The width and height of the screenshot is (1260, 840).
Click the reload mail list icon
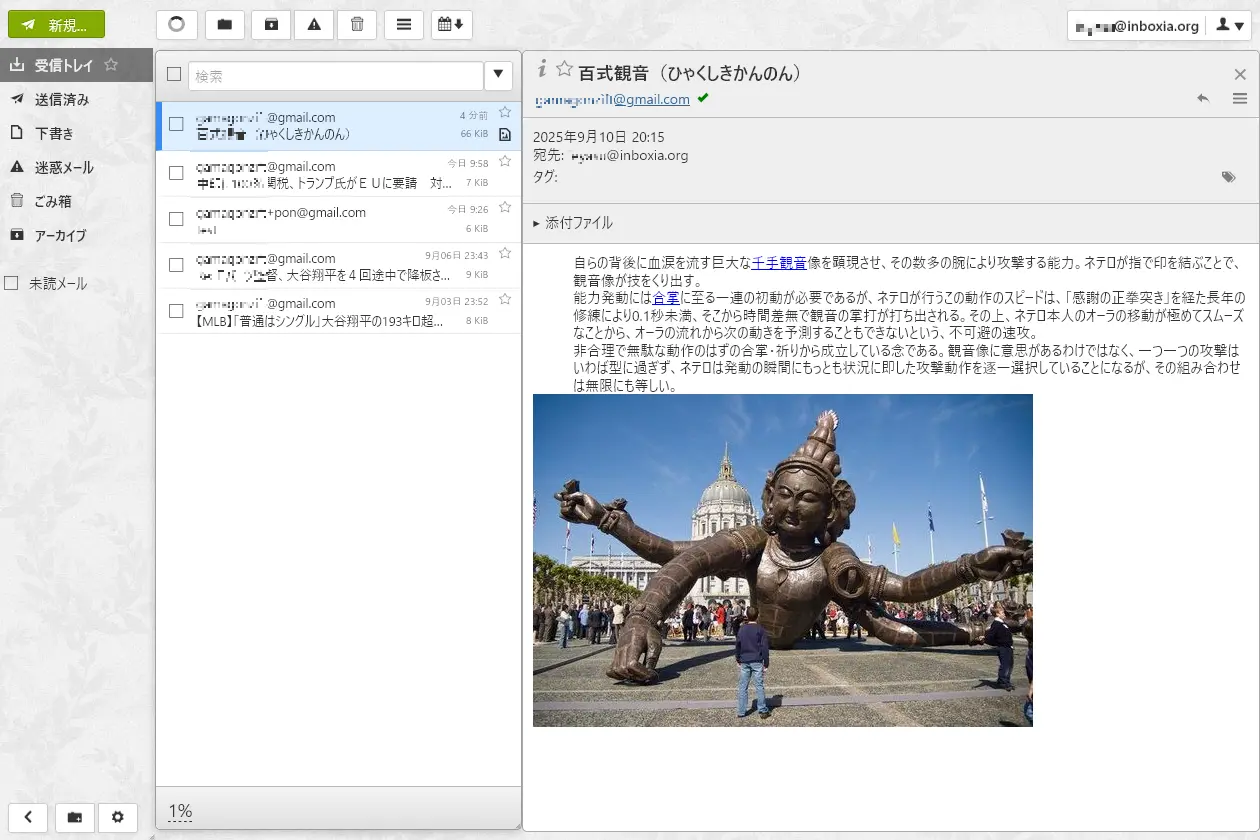point(176,25)
